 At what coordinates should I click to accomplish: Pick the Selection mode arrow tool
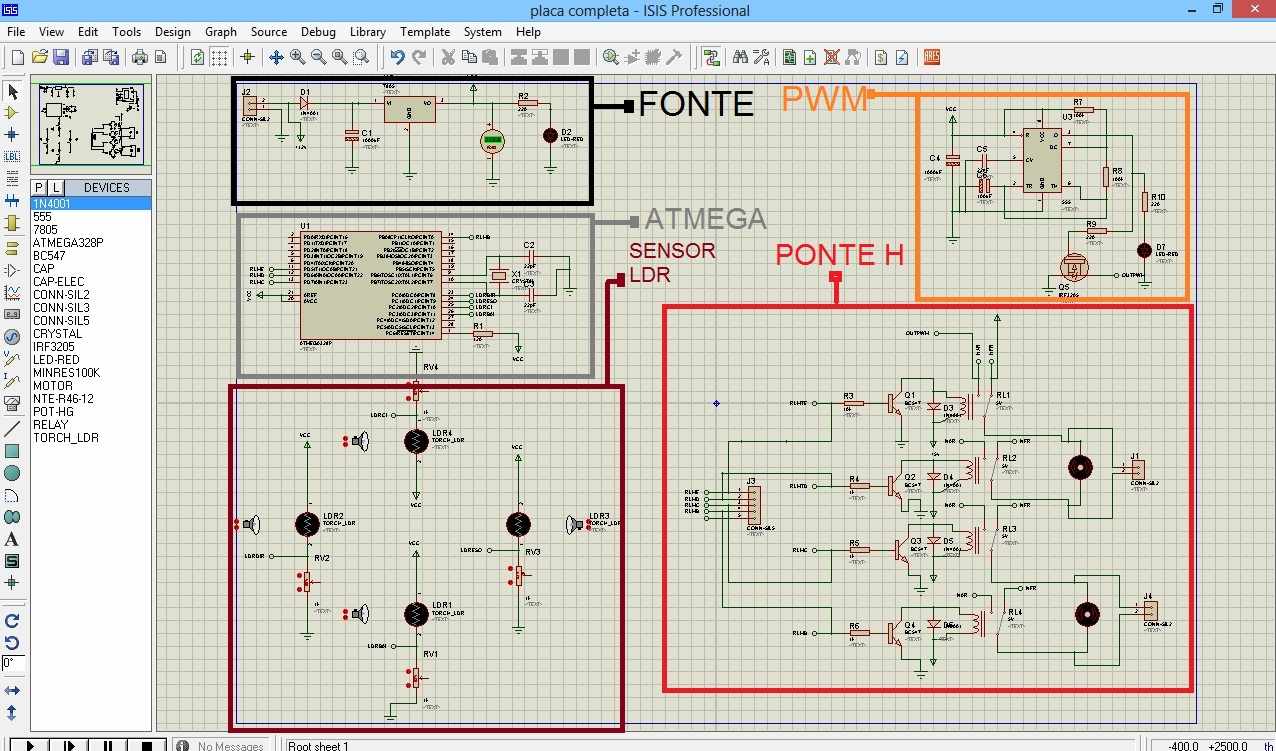click(x=12, y=92)
